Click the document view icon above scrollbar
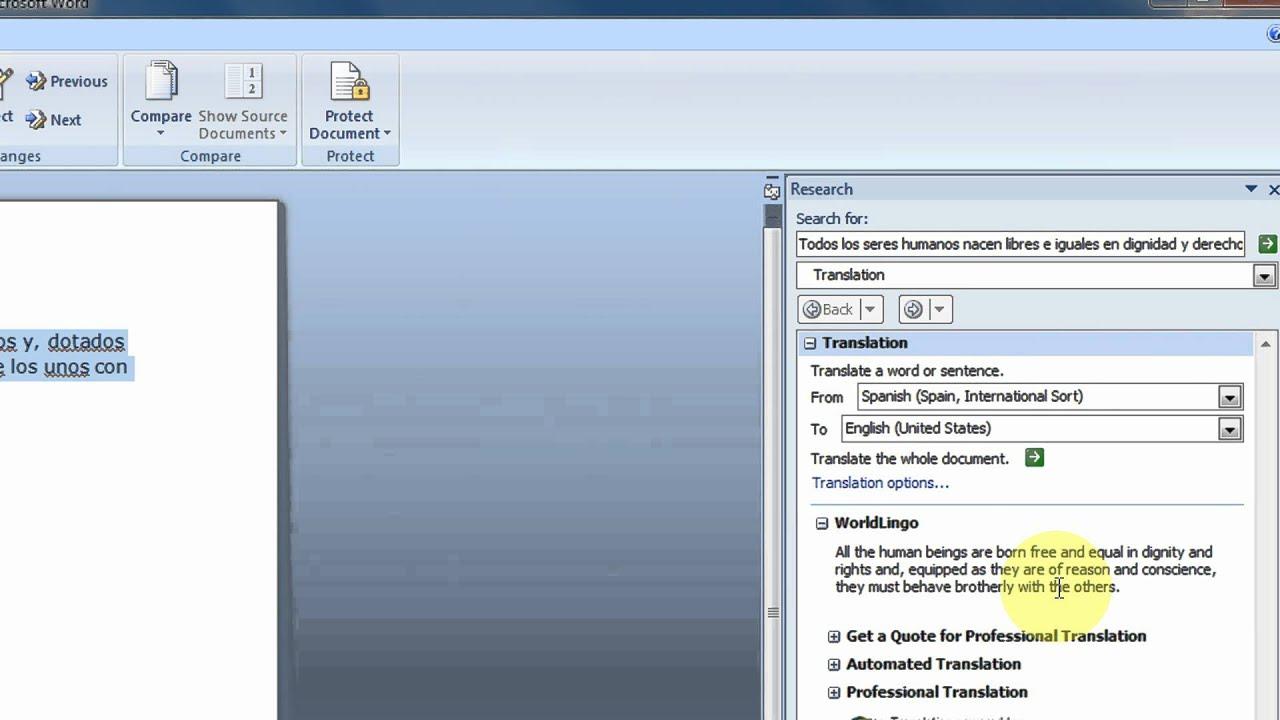The image size is (1280, 720). tap(772, 190)
